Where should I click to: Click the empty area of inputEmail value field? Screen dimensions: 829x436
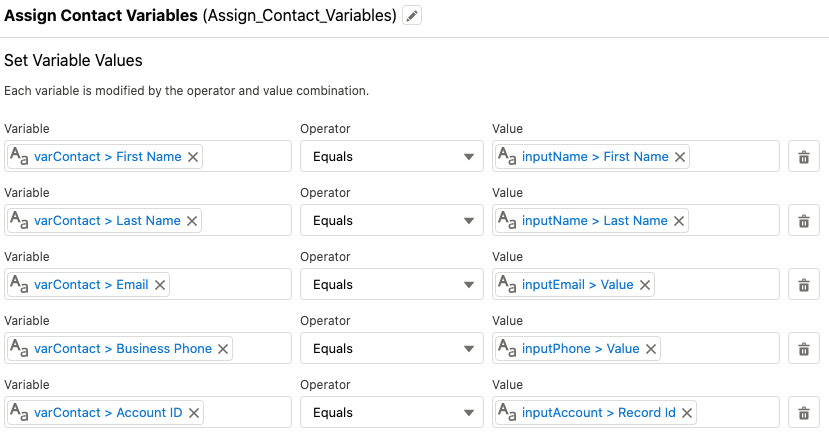point(716,284)
